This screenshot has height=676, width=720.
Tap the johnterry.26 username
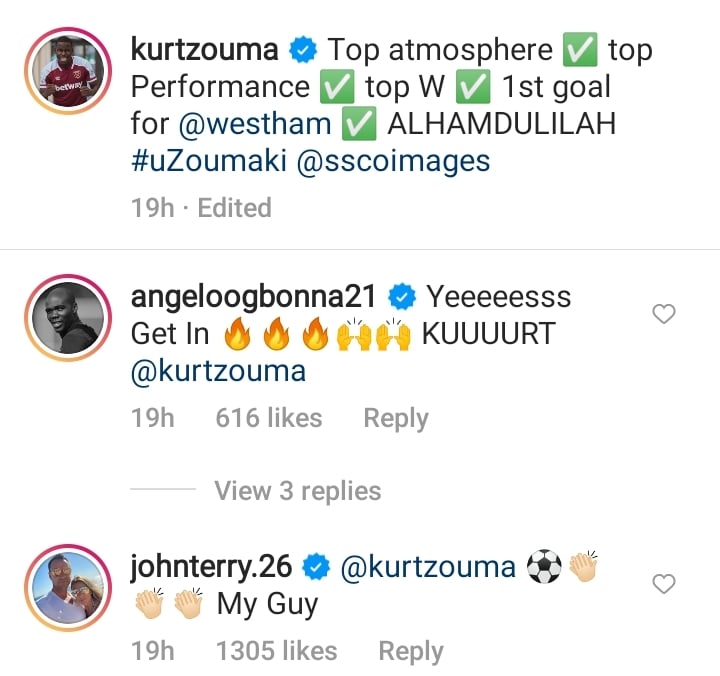(x=211, y=567)
